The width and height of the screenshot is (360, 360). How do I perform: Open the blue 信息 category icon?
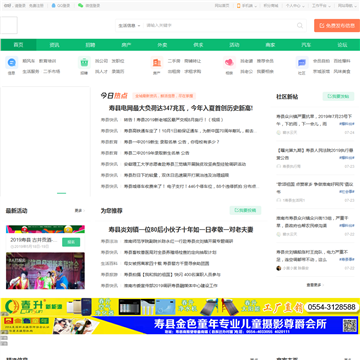(12, 62)
